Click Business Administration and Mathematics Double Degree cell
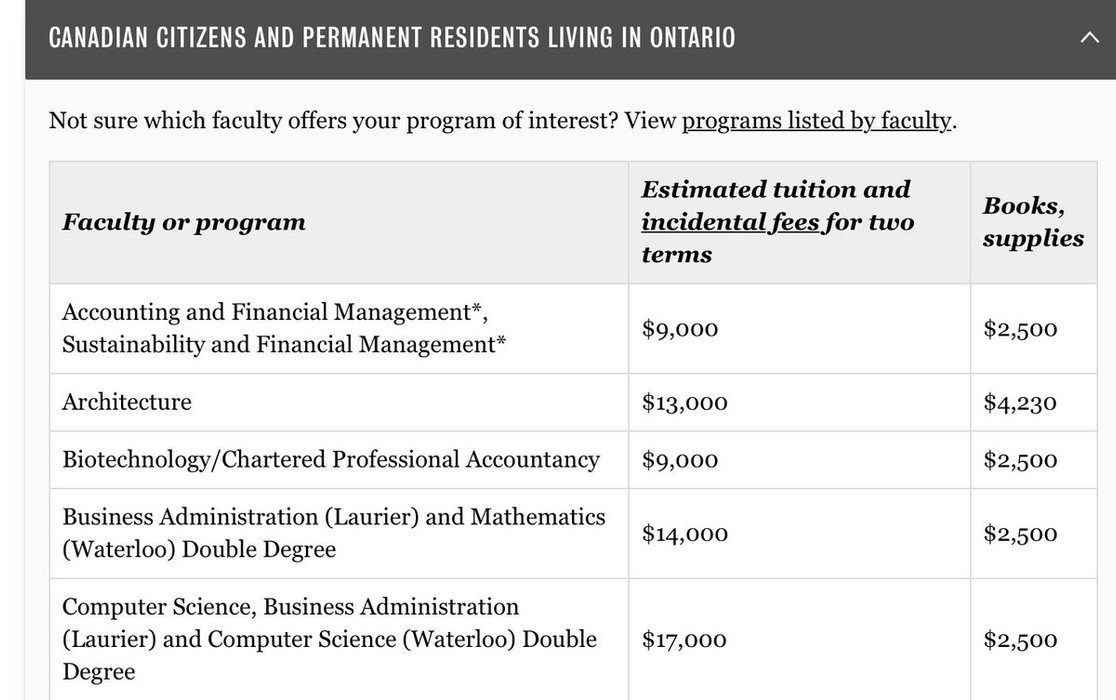Screen dimensions: 1116x700 (333, 533)
